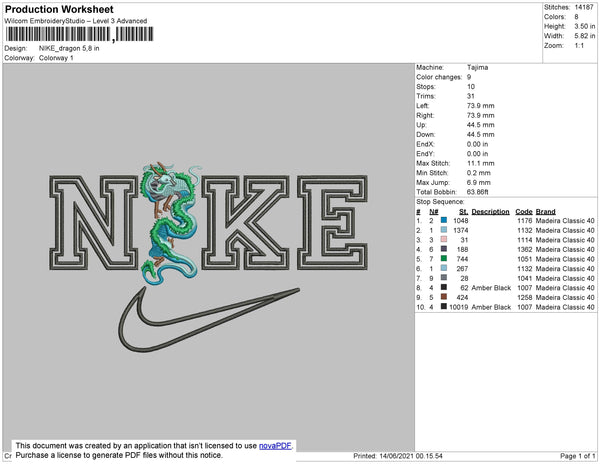The image size is (600, 464).
Task: Click the Height value '3.50 in'
Action: [585, 26]
